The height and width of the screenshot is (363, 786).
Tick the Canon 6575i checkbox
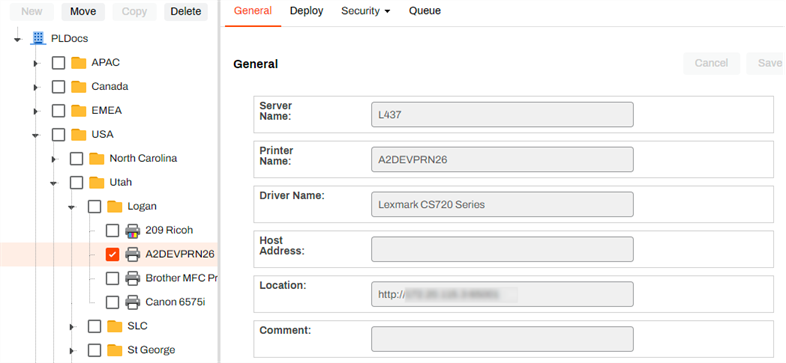click(x=112, y=302)
